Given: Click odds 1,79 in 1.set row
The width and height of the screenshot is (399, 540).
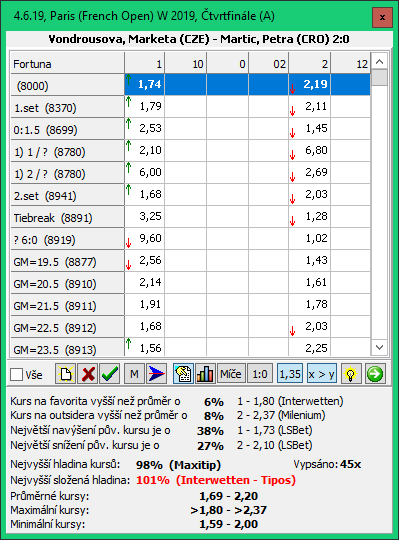Looking at the screenshot, I should click(x=145, y=106).
